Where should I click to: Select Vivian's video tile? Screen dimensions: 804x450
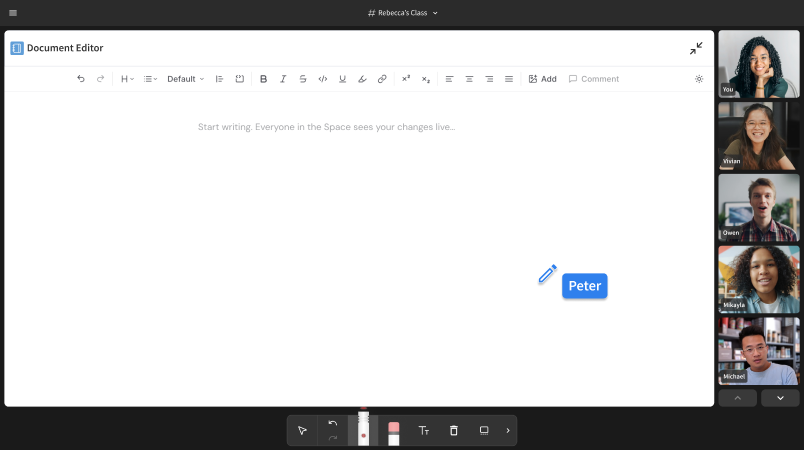tap(759, 136)
